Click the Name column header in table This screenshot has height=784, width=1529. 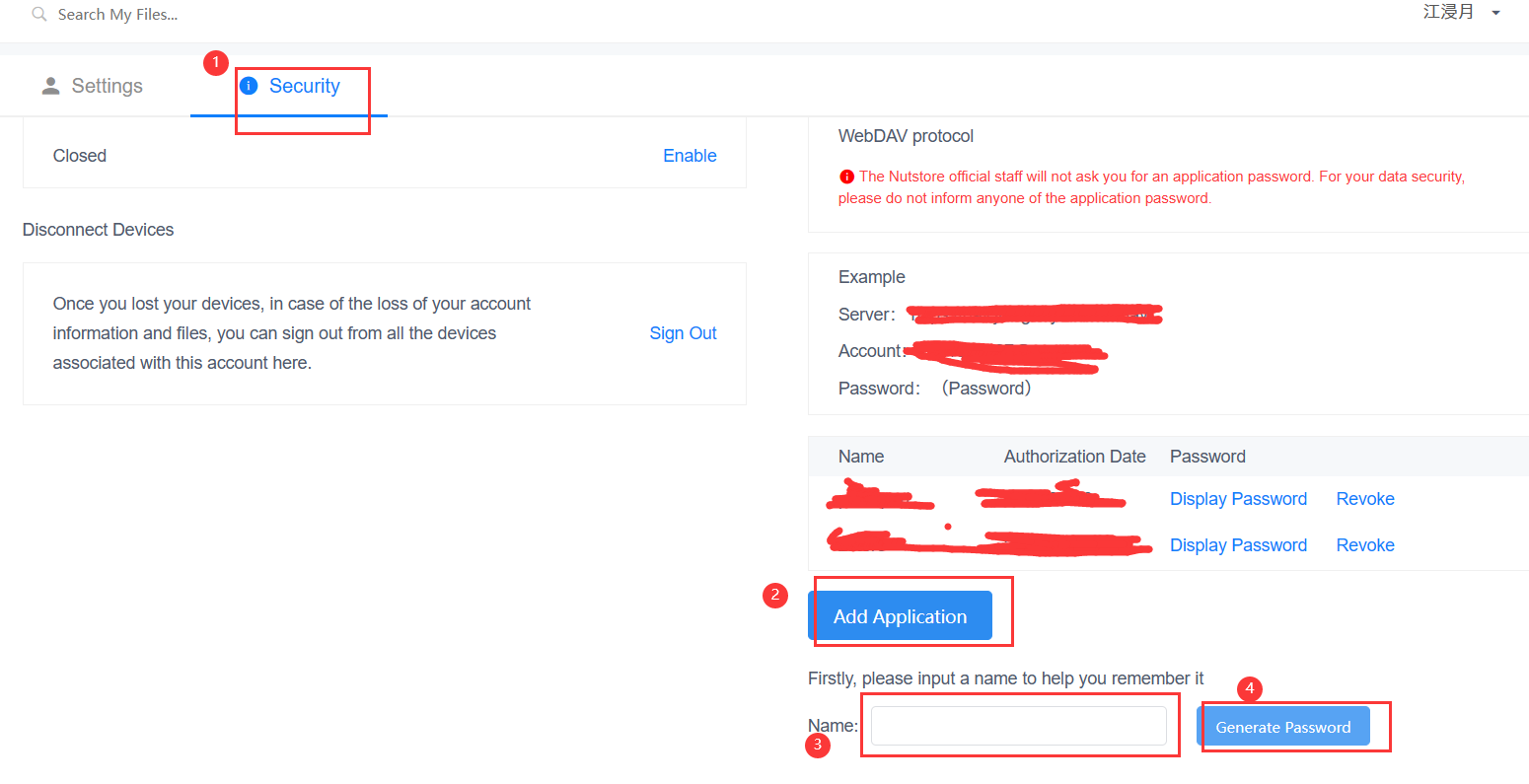coord(861,457)
